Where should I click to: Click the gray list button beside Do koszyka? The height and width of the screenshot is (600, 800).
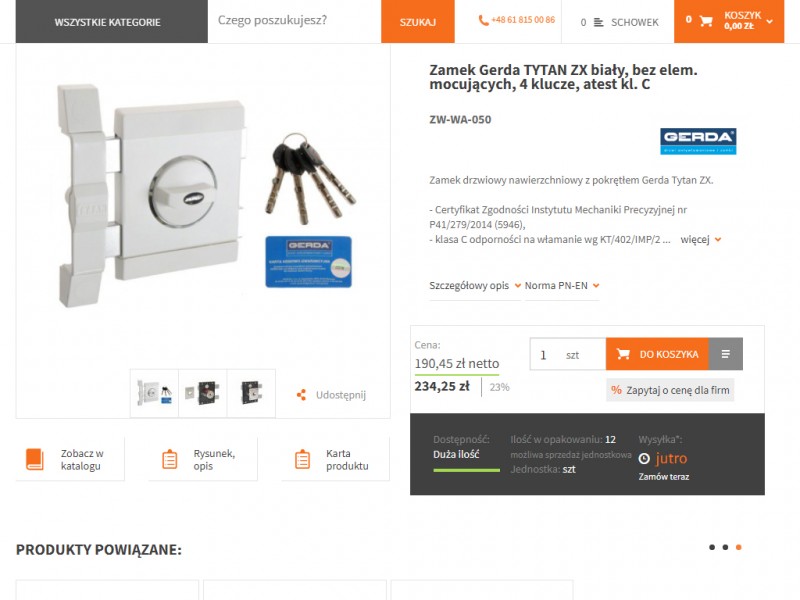pos(726,354)
